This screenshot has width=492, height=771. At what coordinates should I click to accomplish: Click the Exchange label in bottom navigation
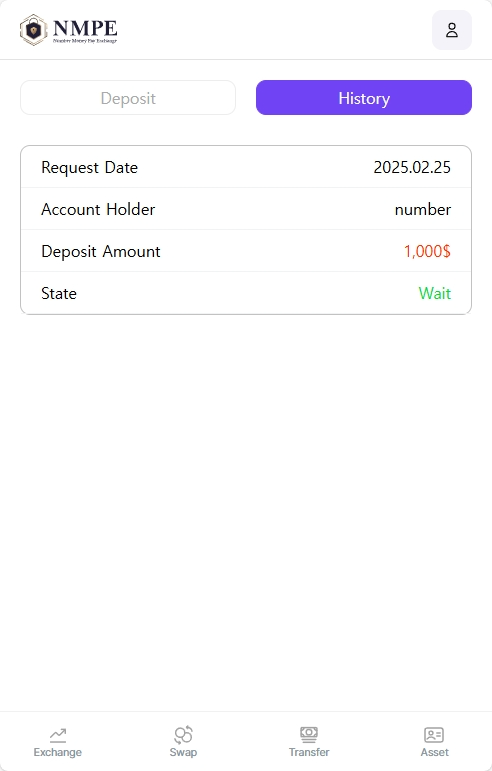[58, 752]
